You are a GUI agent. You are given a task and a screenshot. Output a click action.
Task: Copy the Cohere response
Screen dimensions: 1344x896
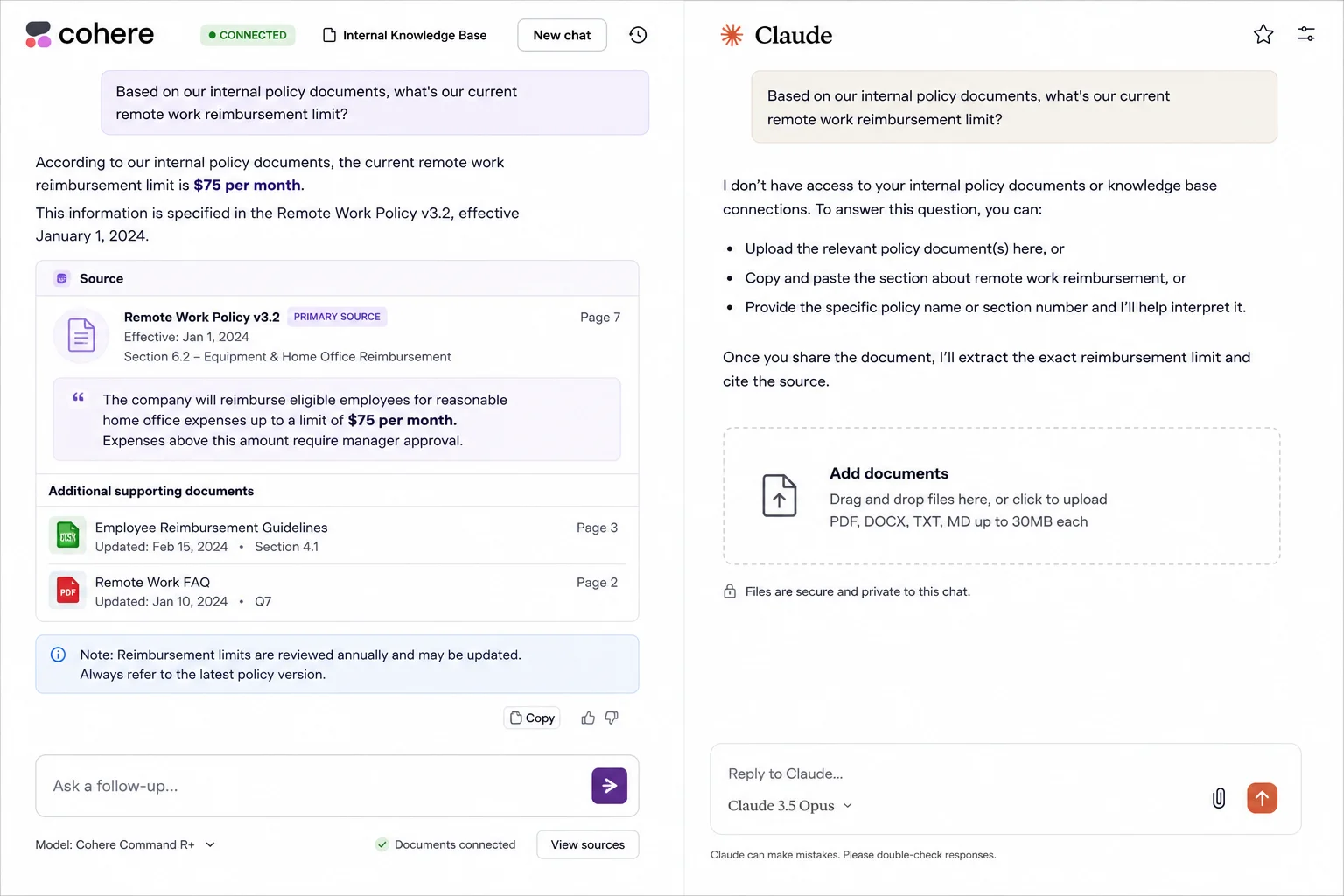(532, 717)
